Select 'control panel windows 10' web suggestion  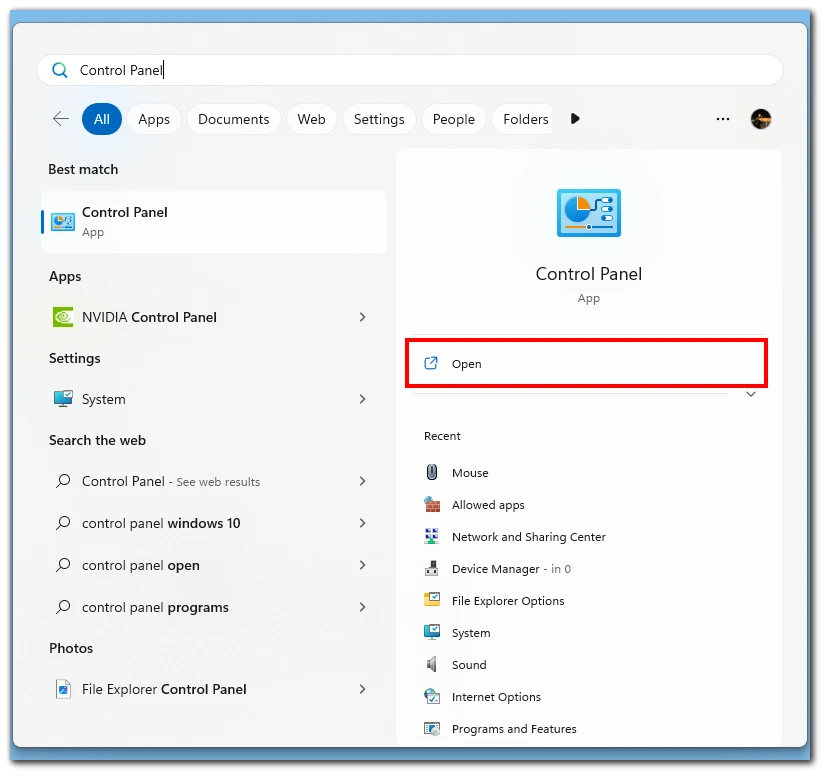pos(213,523)
